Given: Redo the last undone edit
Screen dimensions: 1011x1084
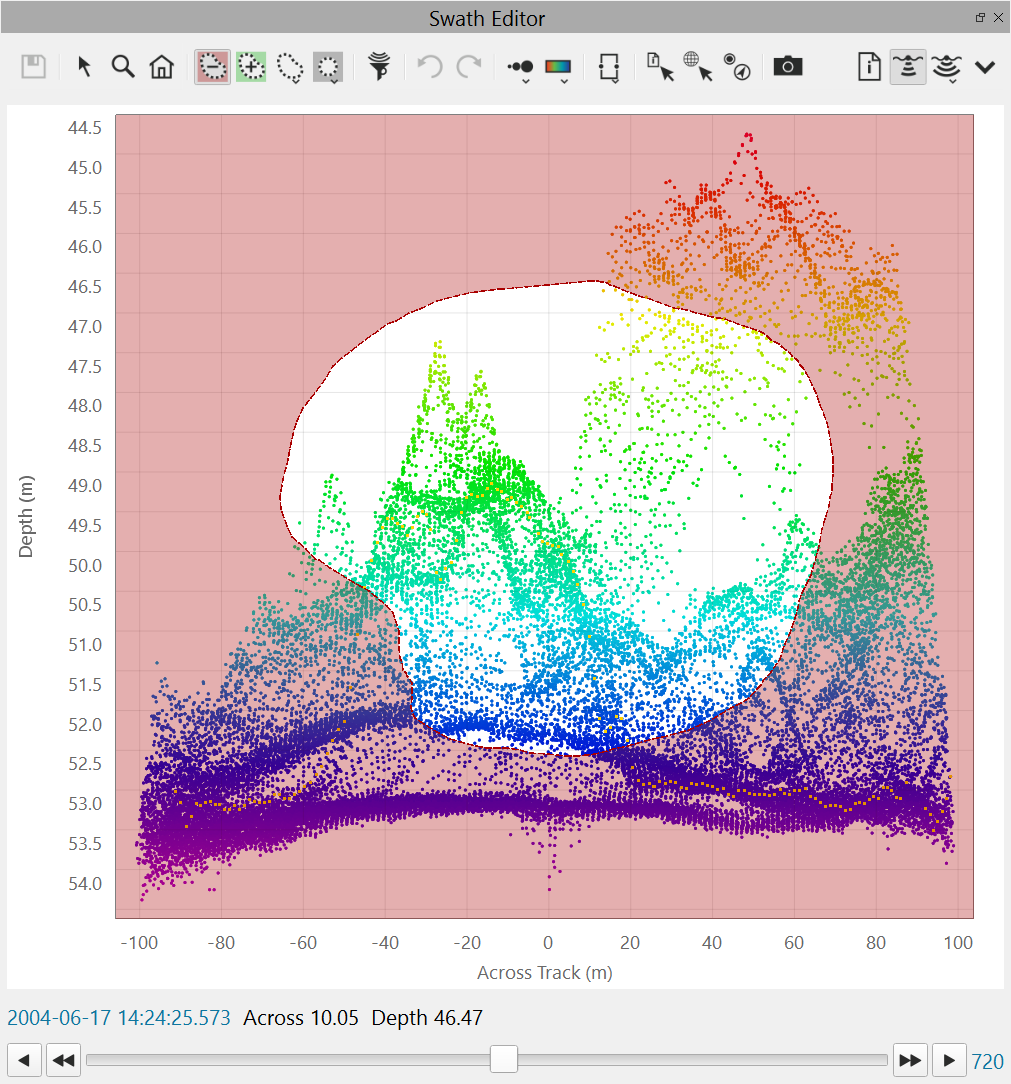Looking at the screenshot, I should [x=467, y=67].
